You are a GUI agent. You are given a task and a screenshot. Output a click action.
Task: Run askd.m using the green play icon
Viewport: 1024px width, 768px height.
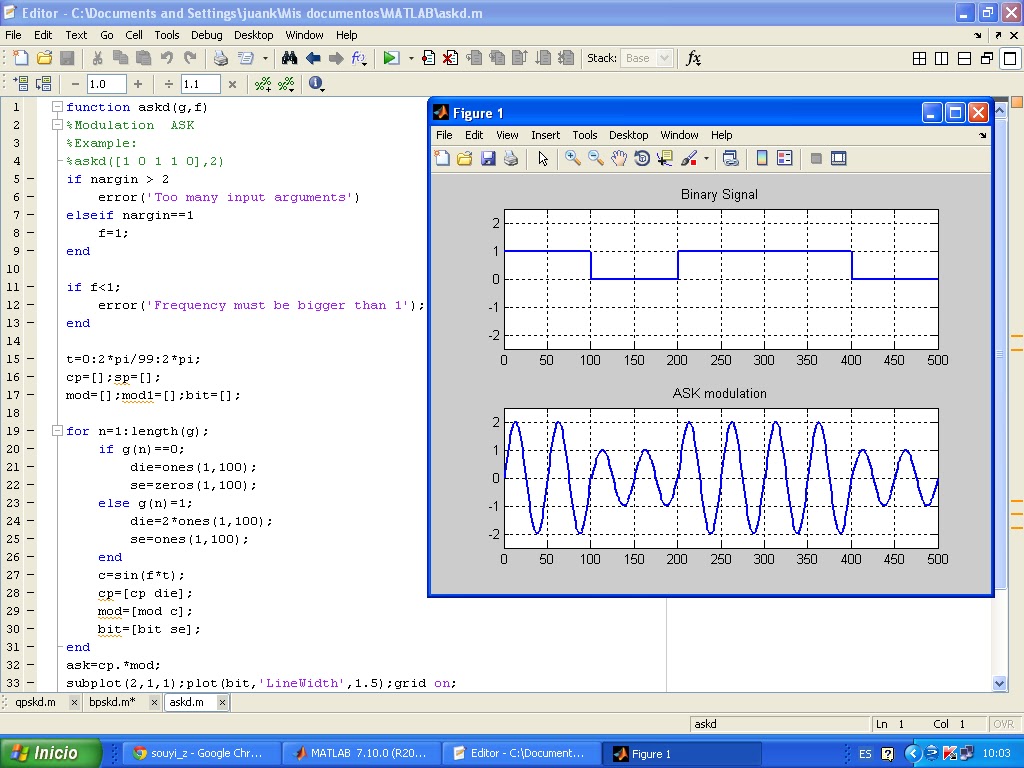(x=391, y=58)
